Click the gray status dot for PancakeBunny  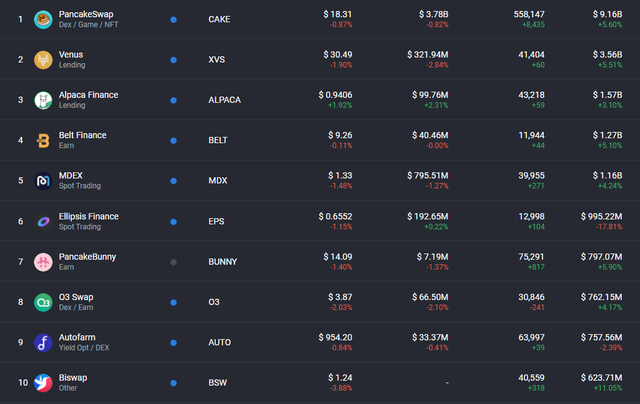[173, 262]
